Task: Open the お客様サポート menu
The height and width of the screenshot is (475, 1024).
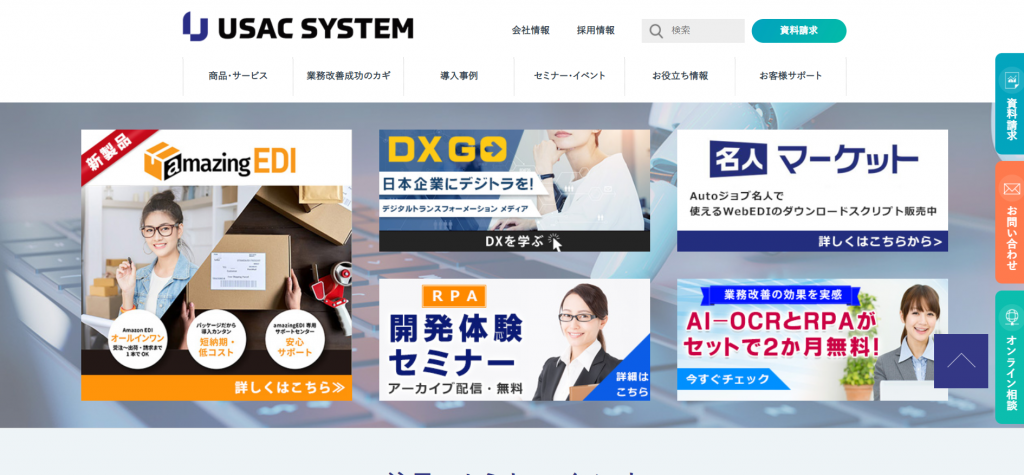Action: click(x=791, y=76)
